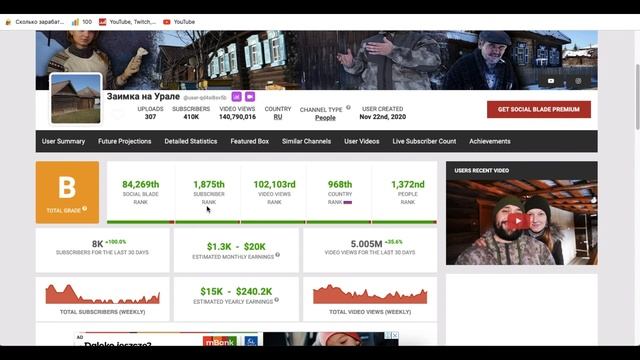The image size is (640, 360).
Task: Open the Live Subscriber Count tab
Action: click(x=424, y=141)
